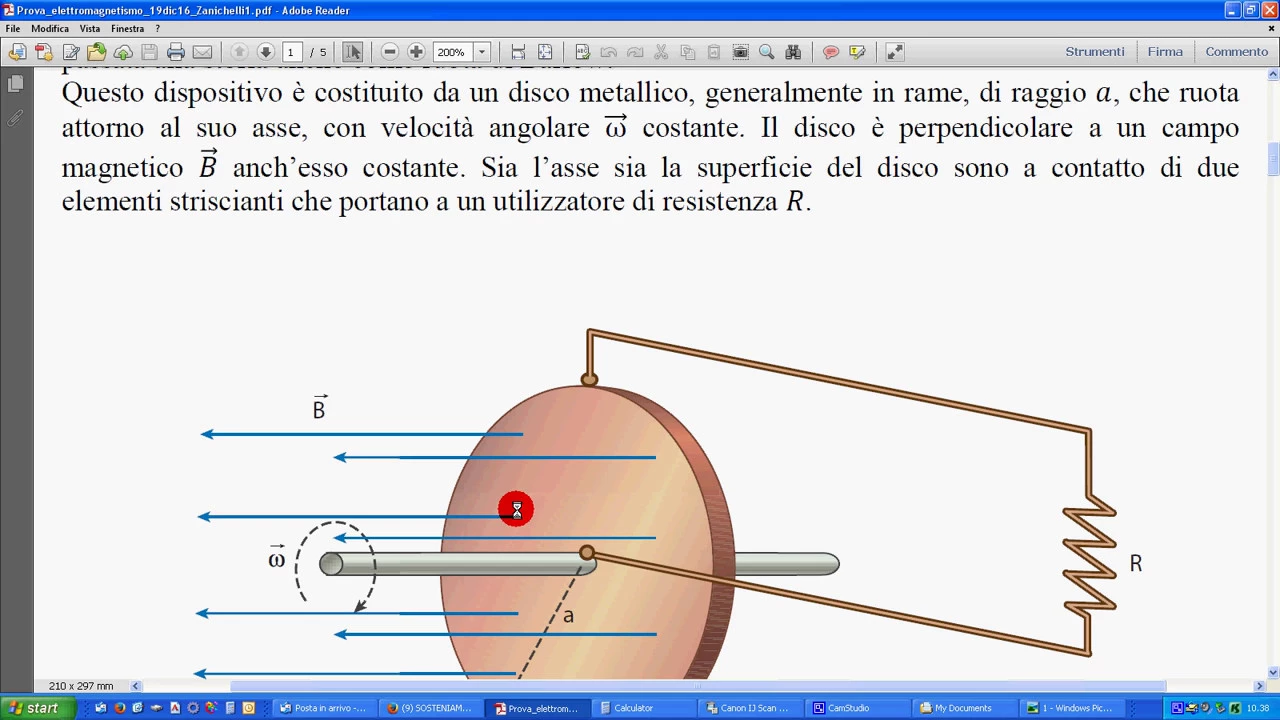Switch to Calculator in the taskbar

644,708
